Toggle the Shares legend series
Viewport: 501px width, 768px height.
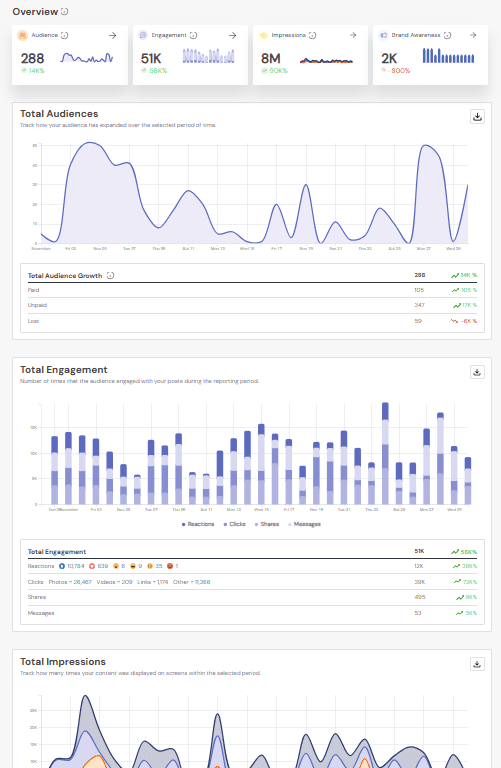[267, 524]
